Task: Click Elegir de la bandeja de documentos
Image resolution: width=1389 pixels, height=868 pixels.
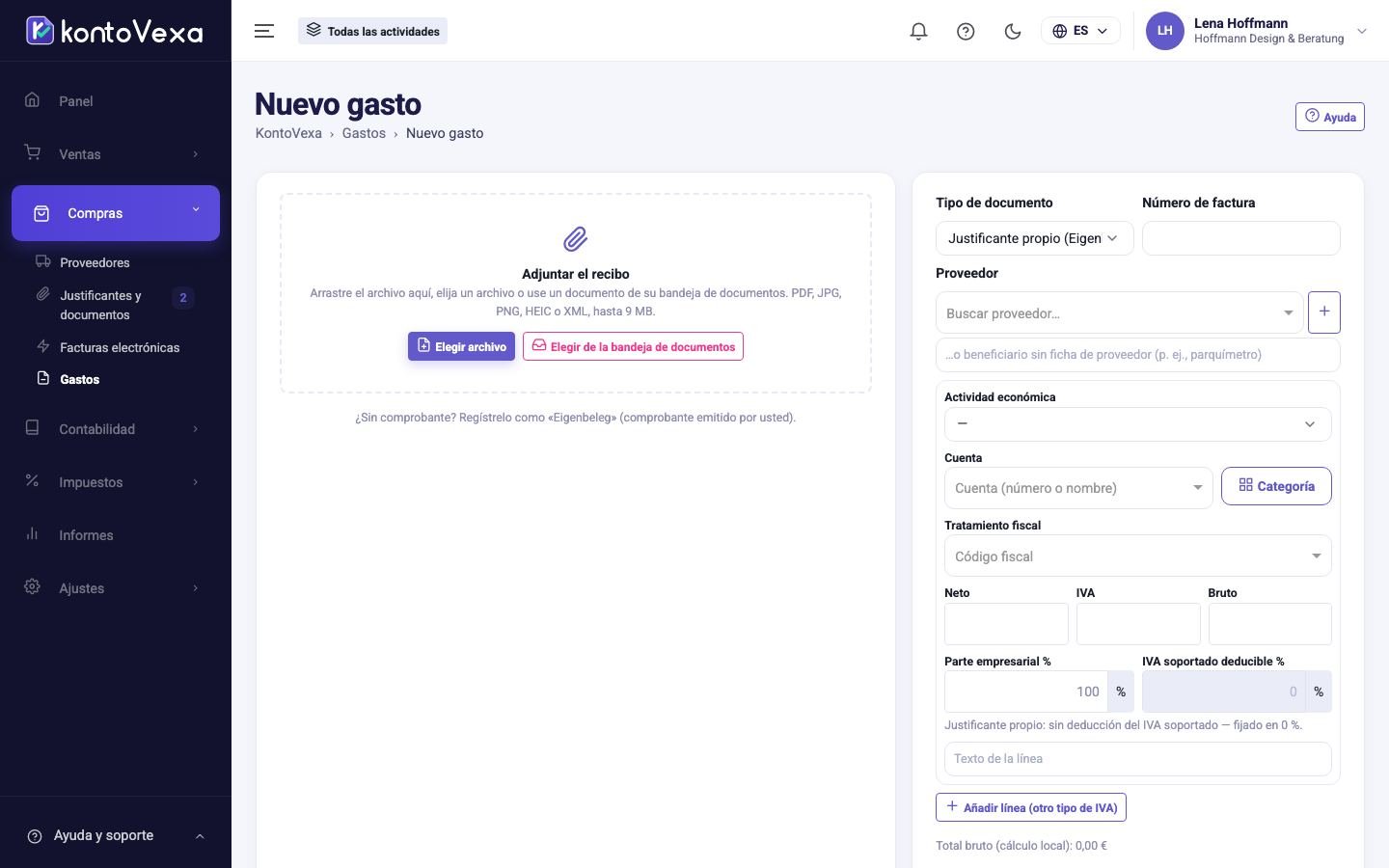Action: pos(633,346)
